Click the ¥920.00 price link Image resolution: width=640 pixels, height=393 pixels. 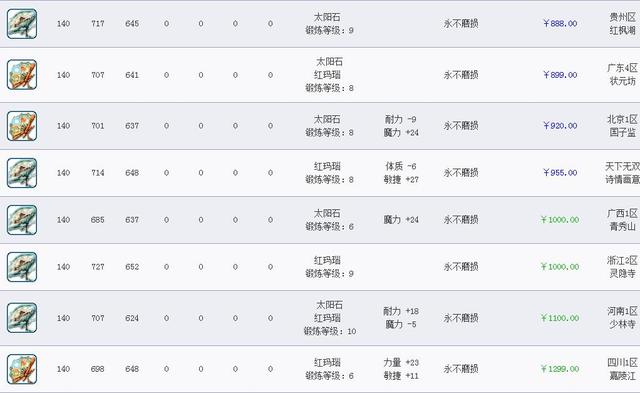click(x=560, y=126)
